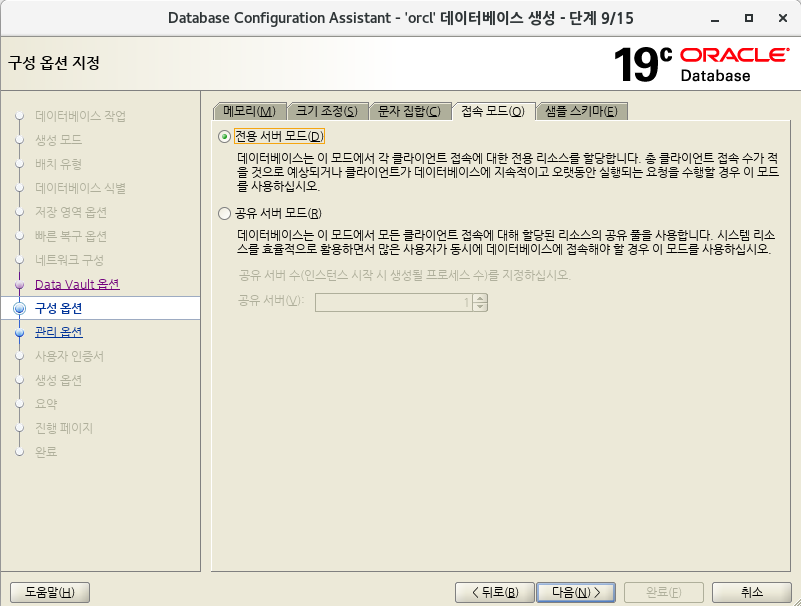Viewport: 801px width, 606px height.
Task: Click the 접속 모드(O) tab
Action: pos(493,111)
